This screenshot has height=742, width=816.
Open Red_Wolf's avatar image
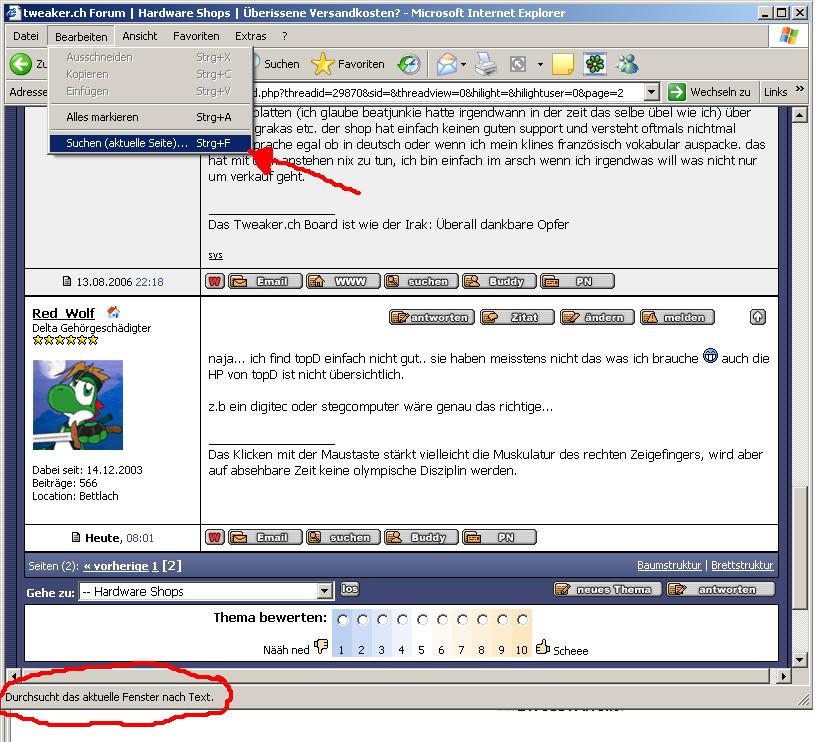coord(78,404)
